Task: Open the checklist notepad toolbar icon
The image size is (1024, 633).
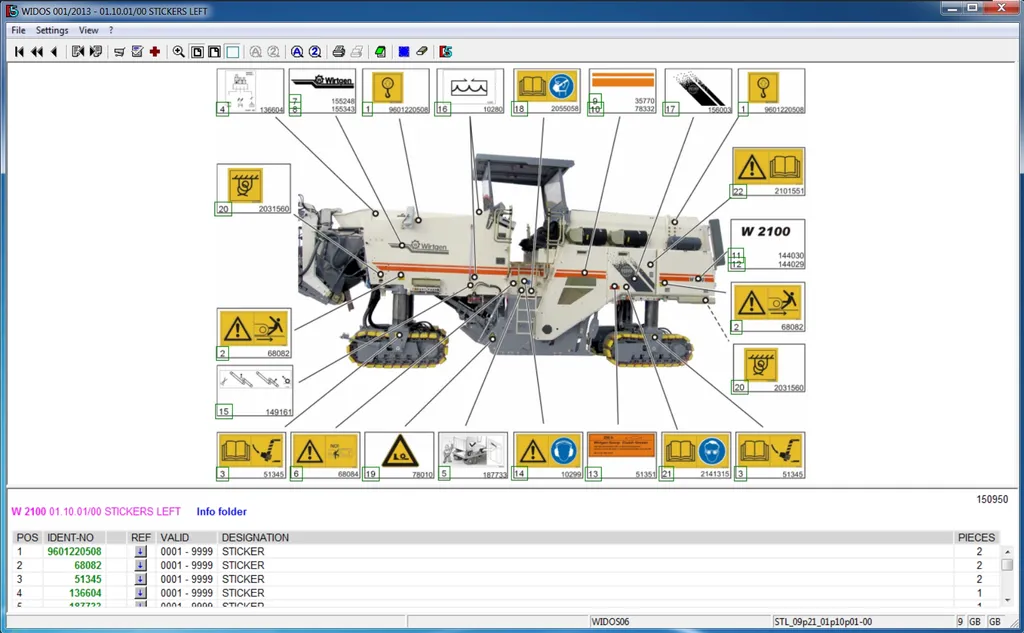Action: click(x=137, y=52)
